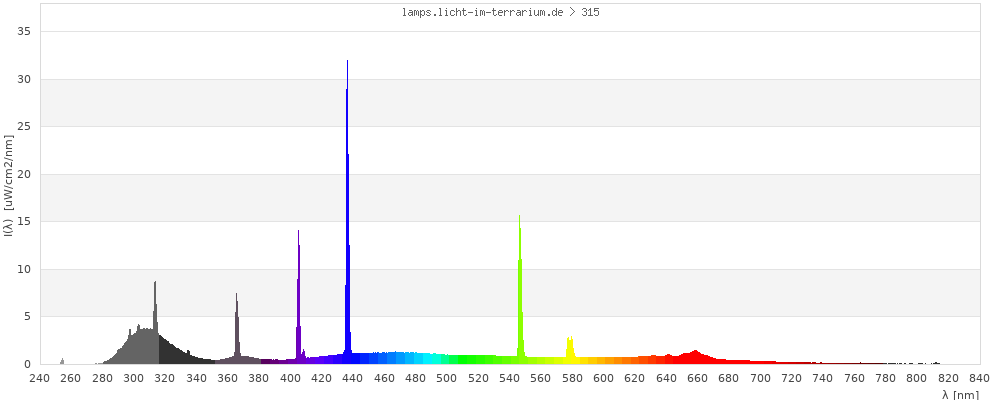Click the yellow double peak near 578 nm

[570, 350]
